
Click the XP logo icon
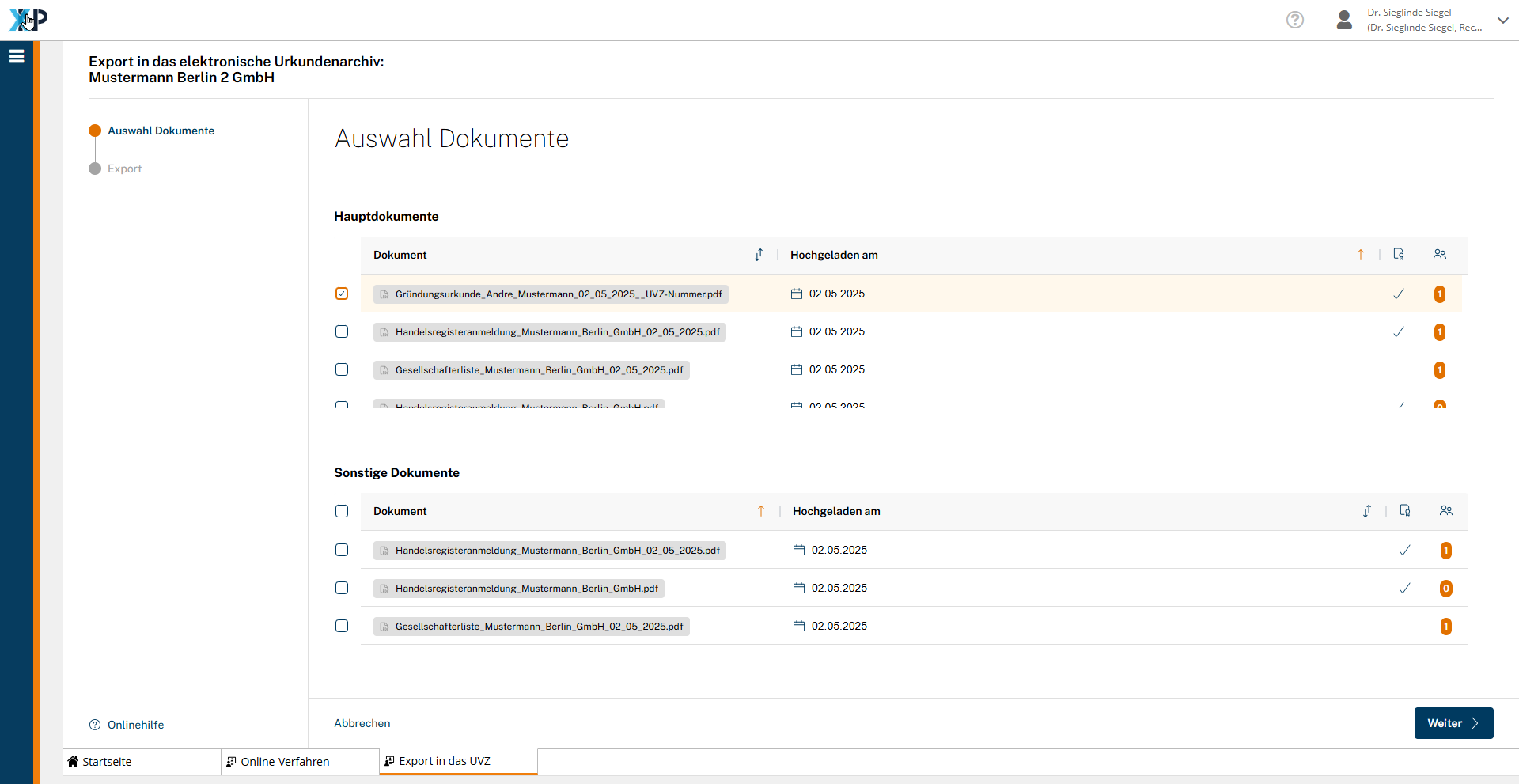point(28,20)
